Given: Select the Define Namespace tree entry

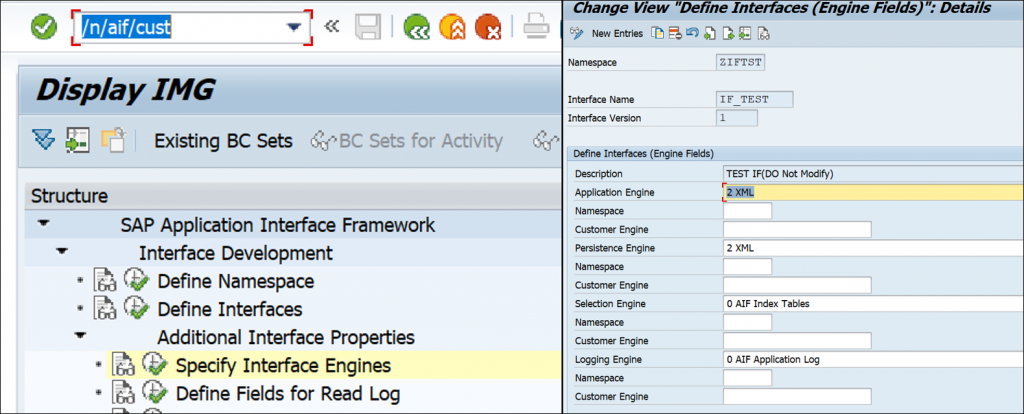Looking at the screenshot, I should coord(236,281).
